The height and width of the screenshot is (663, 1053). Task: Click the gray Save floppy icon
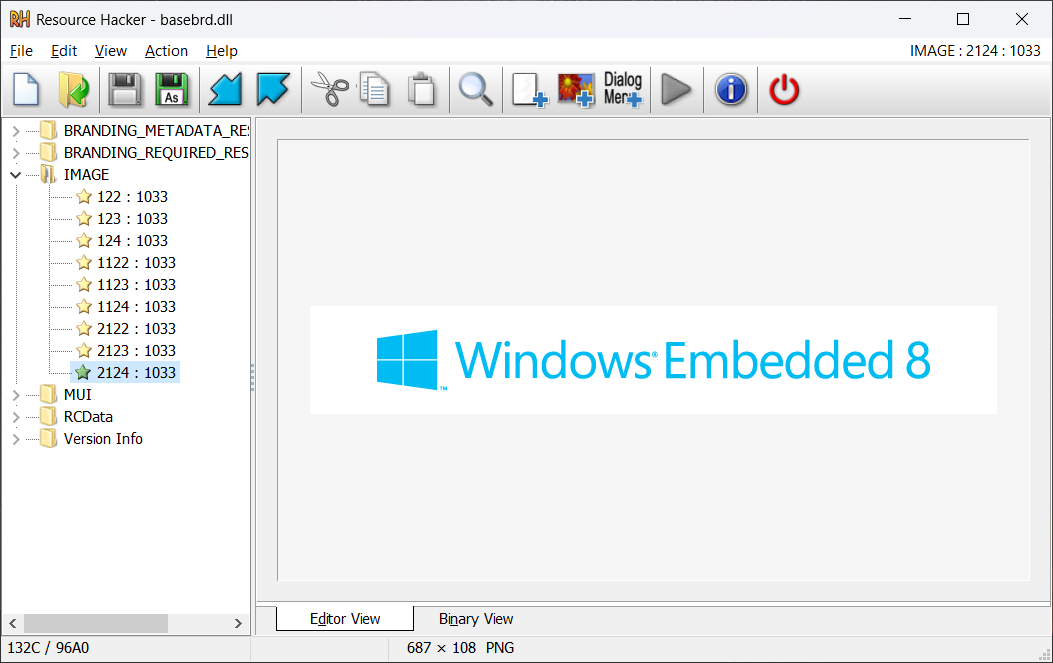[125, 89]
